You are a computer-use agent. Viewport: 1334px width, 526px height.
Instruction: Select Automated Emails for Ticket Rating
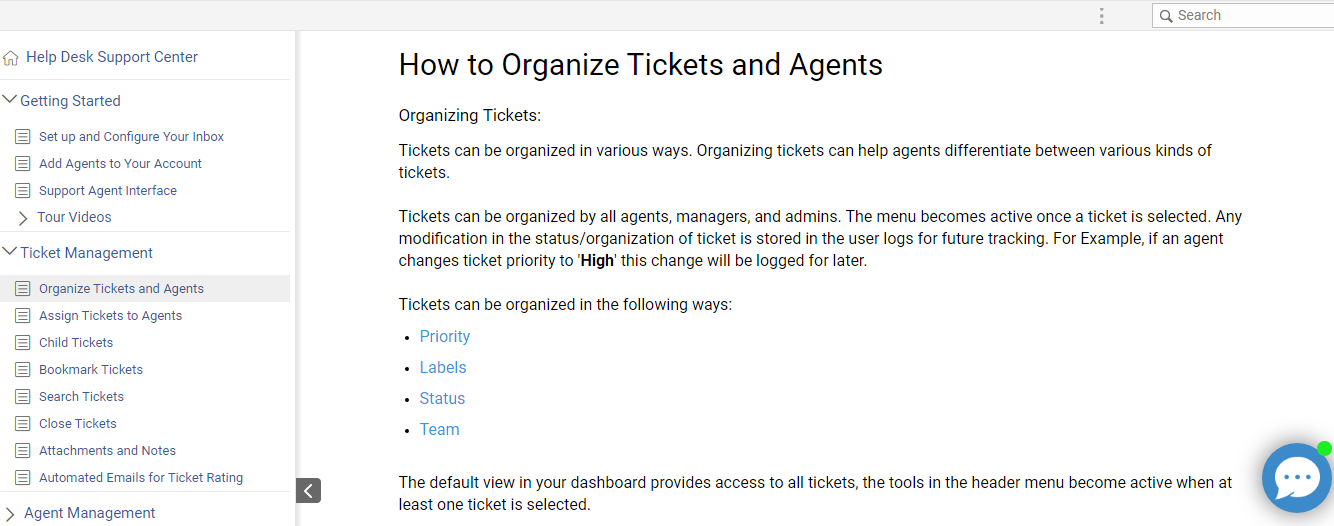pos(141,478)
